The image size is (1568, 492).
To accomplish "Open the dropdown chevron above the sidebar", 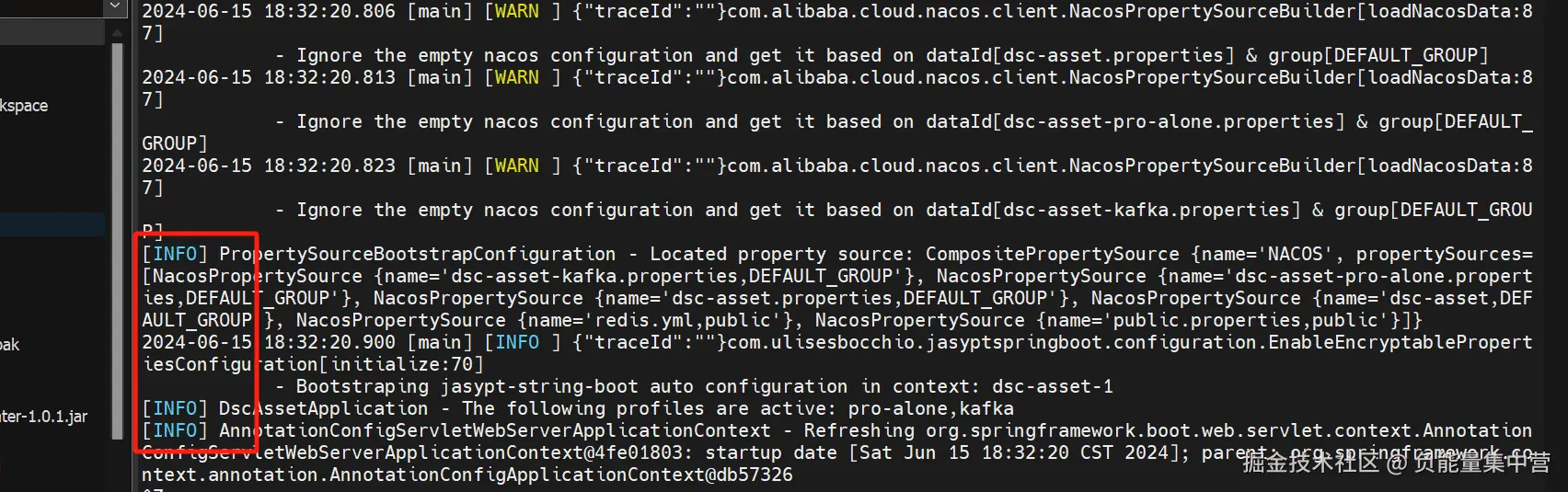I will (x=115, y=6).
